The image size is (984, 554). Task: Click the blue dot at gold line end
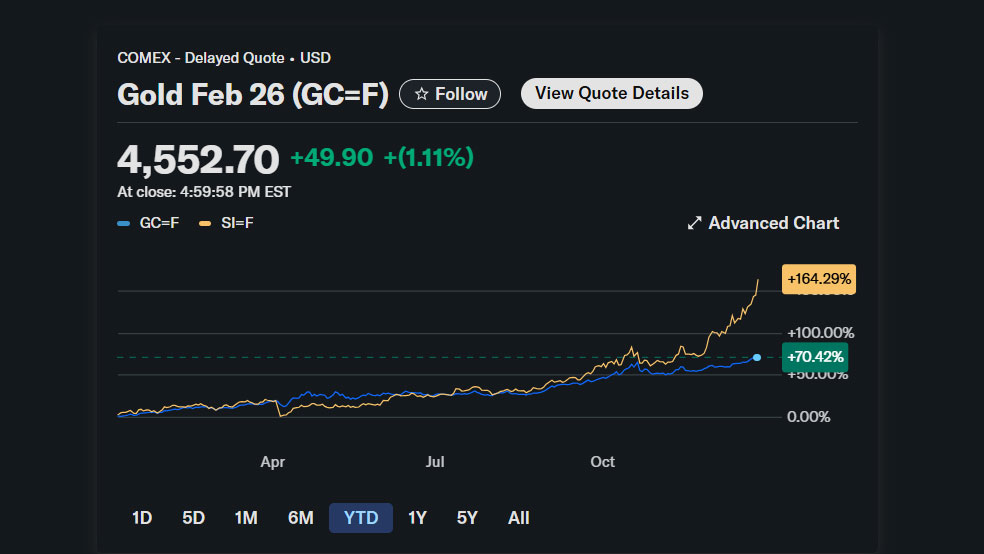point(757,357)
